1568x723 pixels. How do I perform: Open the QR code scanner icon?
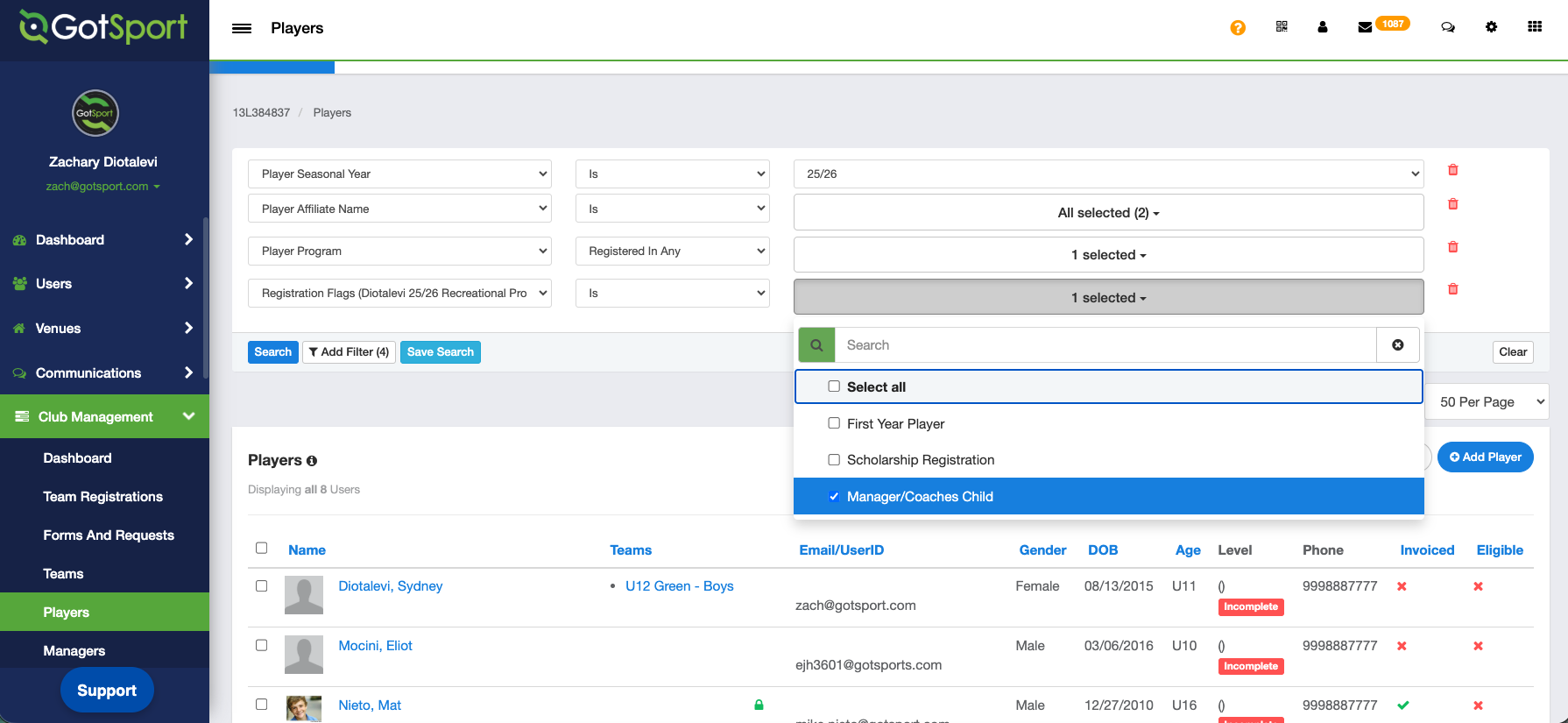(1282, 27)
